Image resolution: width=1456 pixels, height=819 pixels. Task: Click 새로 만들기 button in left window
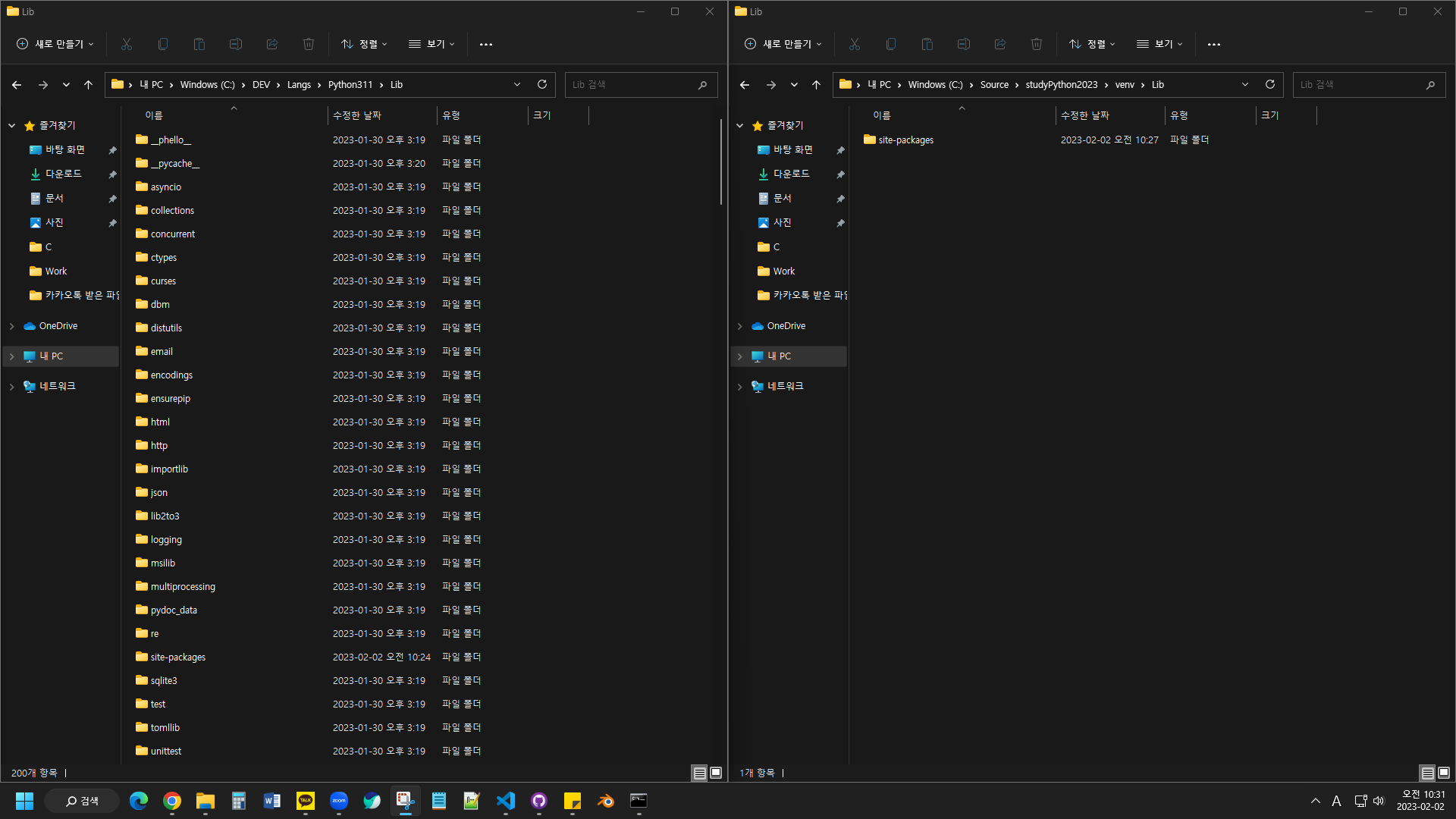(55, 44)
